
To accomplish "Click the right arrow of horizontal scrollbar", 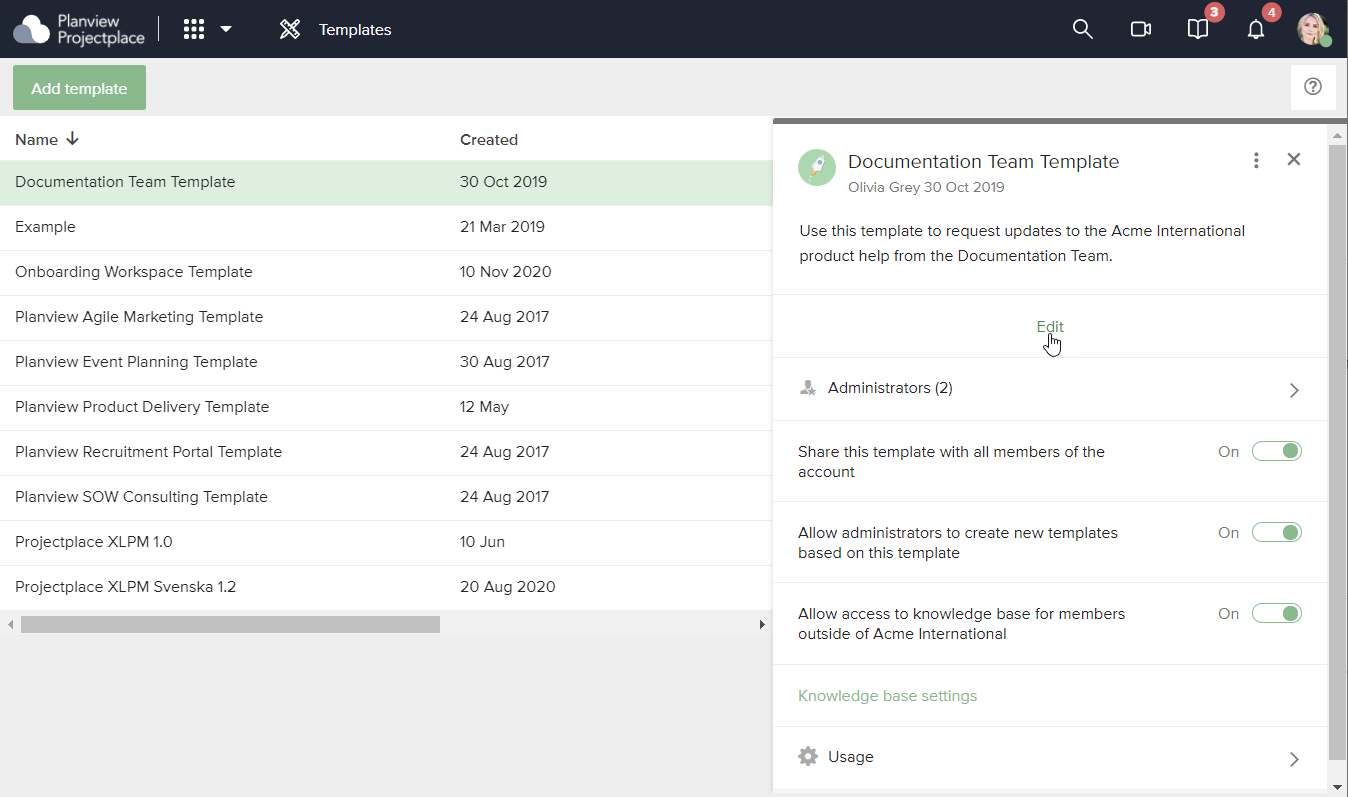I will 762,624.
